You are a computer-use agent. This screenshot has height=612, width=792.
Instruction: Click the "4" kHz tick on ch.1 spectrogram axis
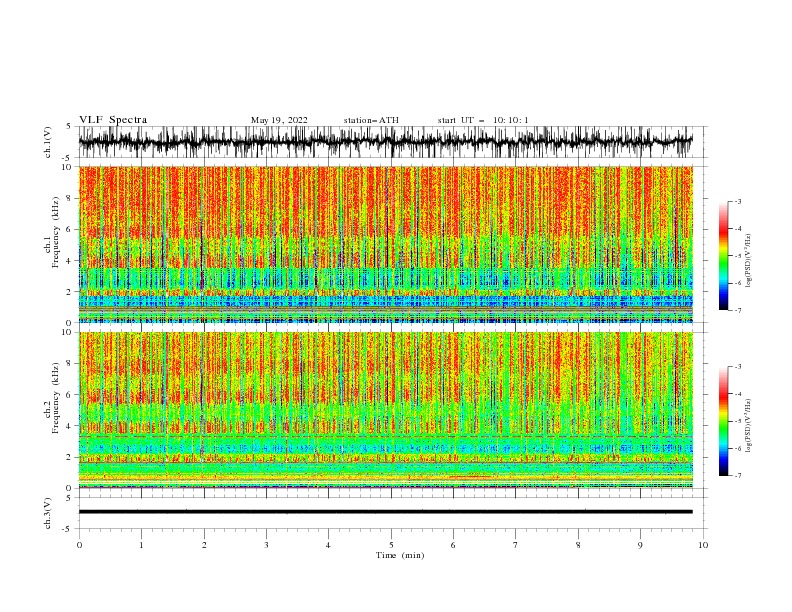pyautogui.click(x=70, y=261)
